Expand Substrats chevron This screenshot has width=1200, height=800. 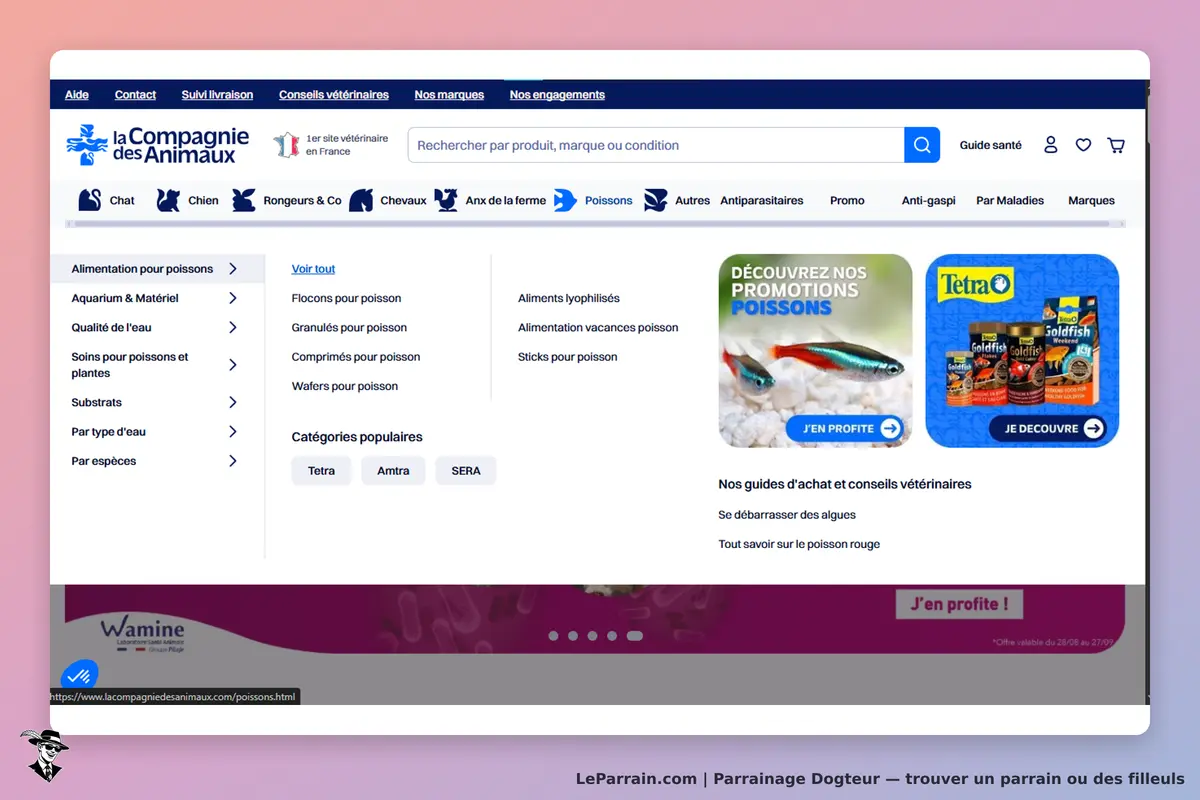pyautogui.click(x=233, y=402)
